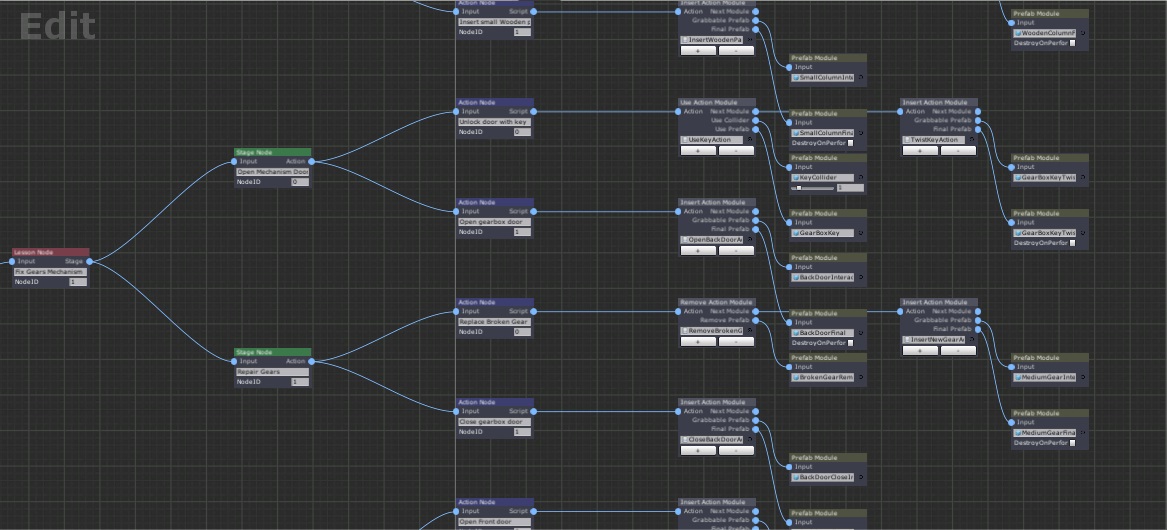
Task: Open object picker for the BrokenGearRem prefab field
Action: [x=861, y=378]
